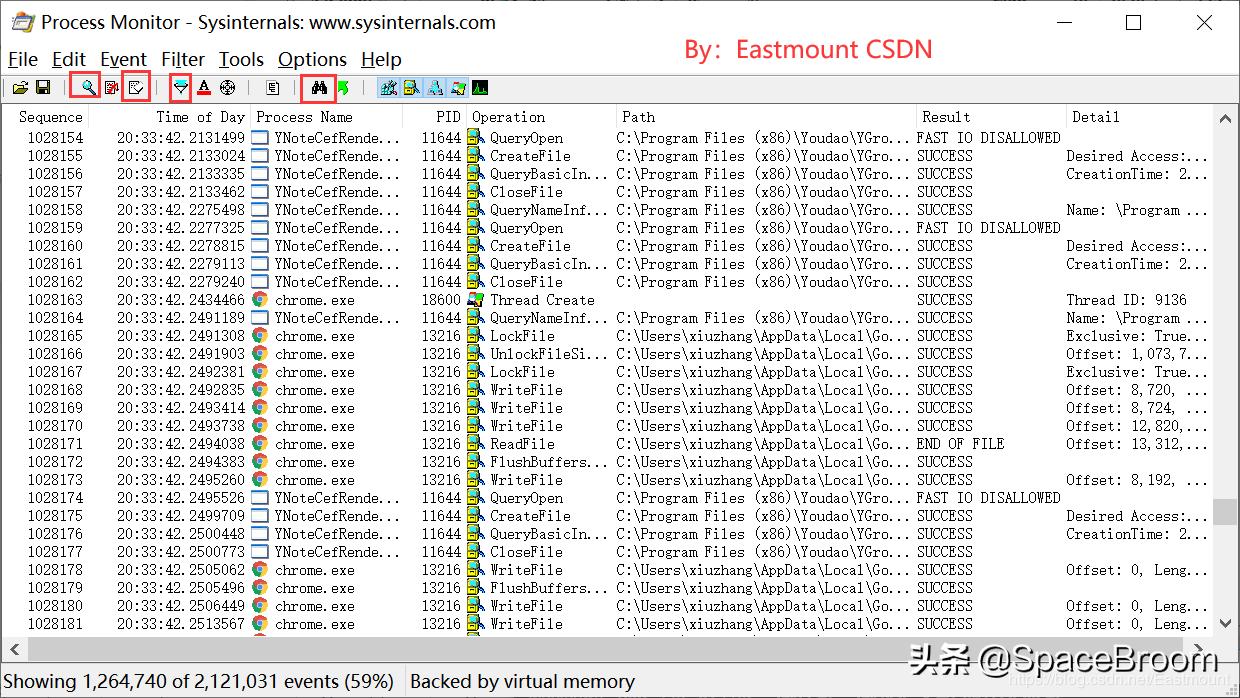Open the Edit menu
The image size is (1240, 698).
click(69, 60)
